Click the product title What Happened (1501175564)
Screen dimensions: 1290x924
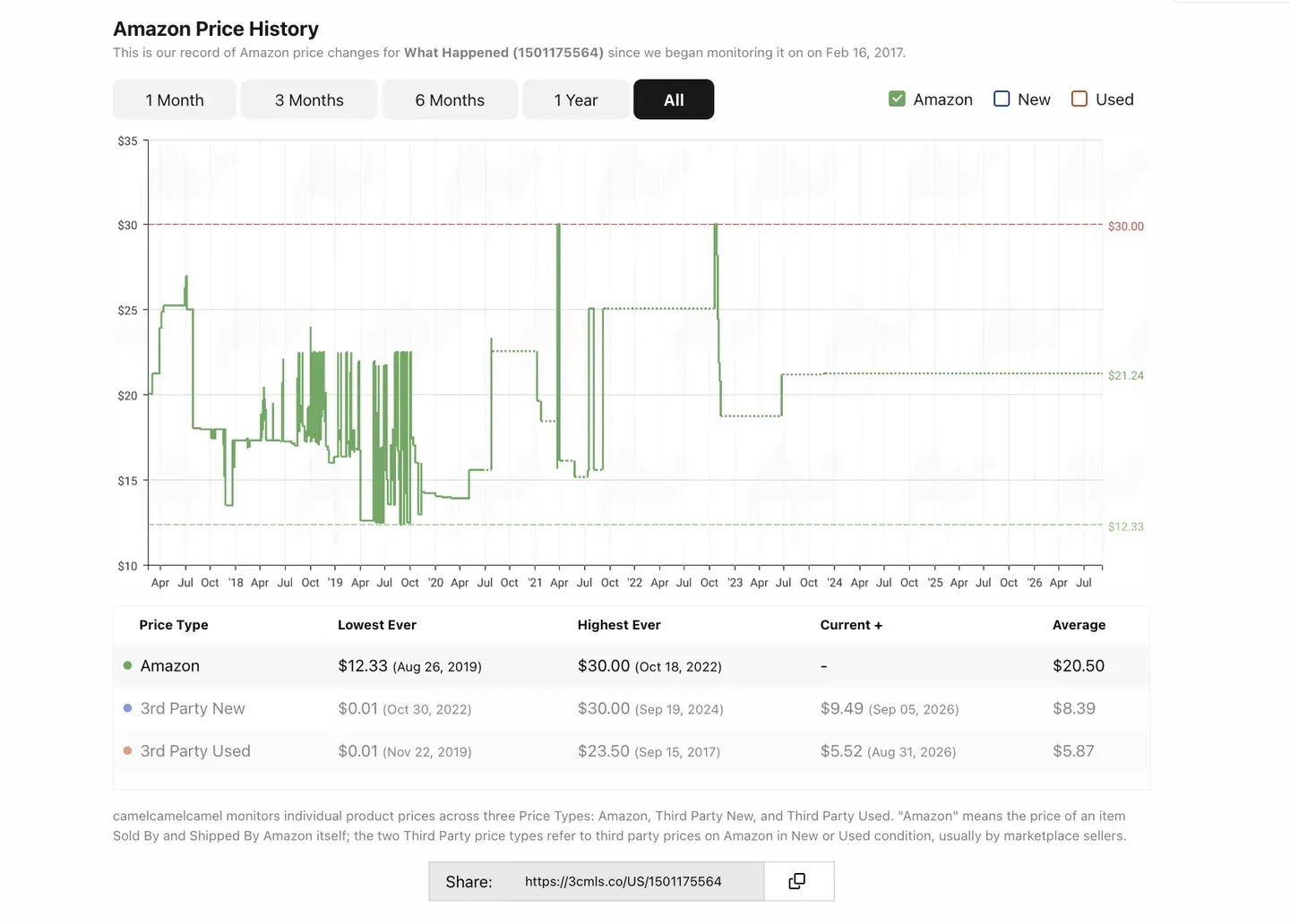tap(503, 53)
